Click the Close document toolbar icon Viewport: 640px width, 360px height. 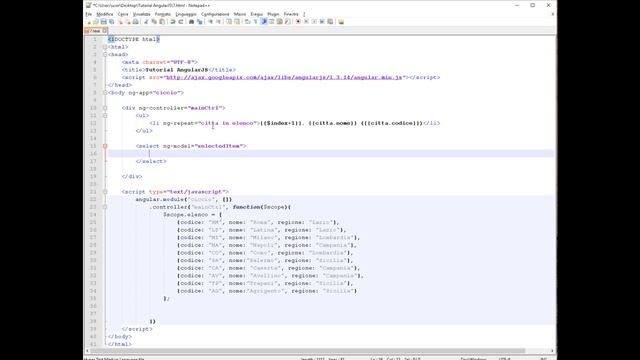(120, 22)
